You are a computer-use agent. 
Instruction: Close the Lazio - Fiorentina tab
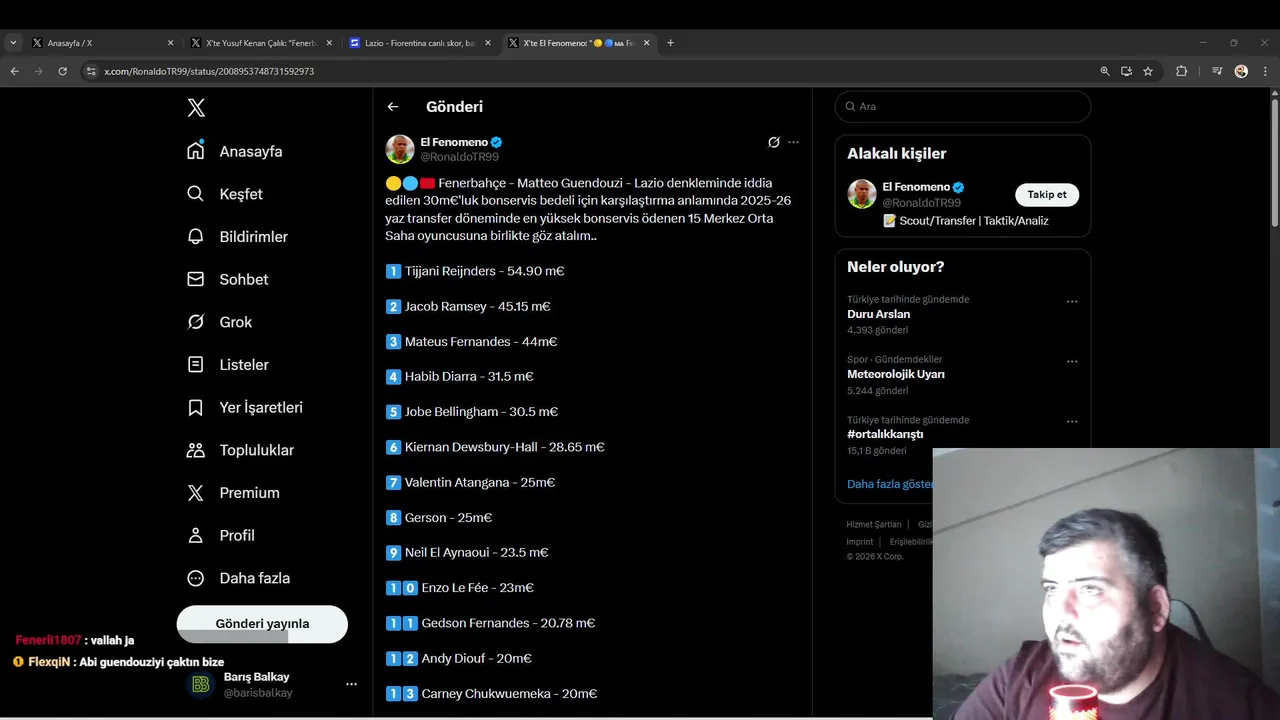tap(488, 43)
